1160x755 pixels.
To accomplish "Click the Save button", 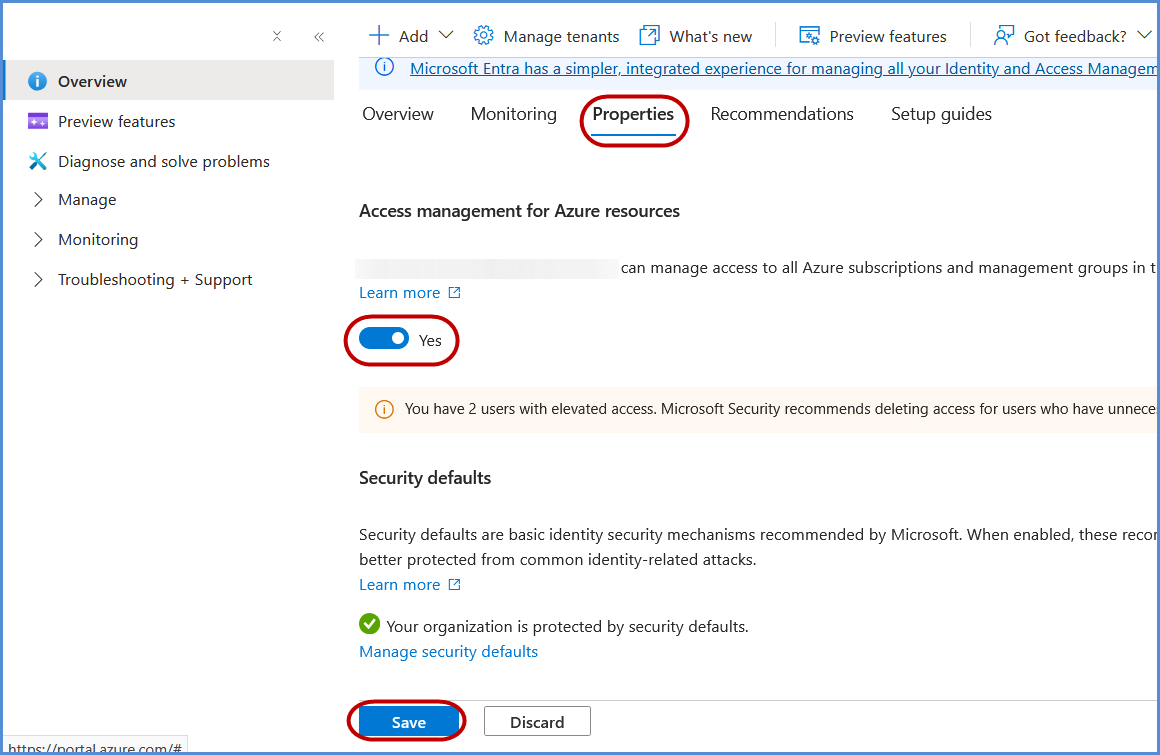I will (x=409, y=722).
